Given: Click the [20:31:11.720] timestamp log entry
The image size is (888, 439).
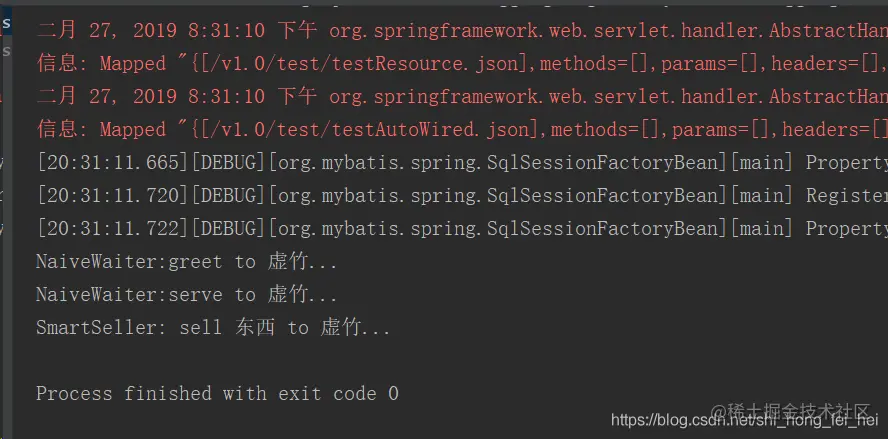Looking at the screenshot, I should (113, 195).
